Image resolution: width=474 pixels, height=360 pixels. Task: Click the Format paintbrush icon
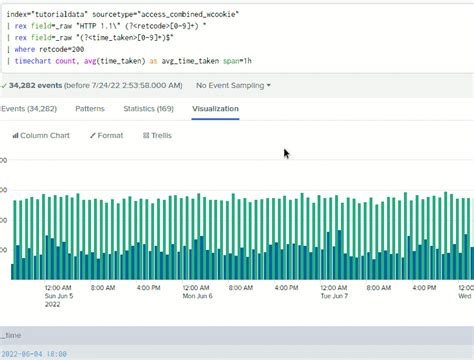(x=93, y=135)
